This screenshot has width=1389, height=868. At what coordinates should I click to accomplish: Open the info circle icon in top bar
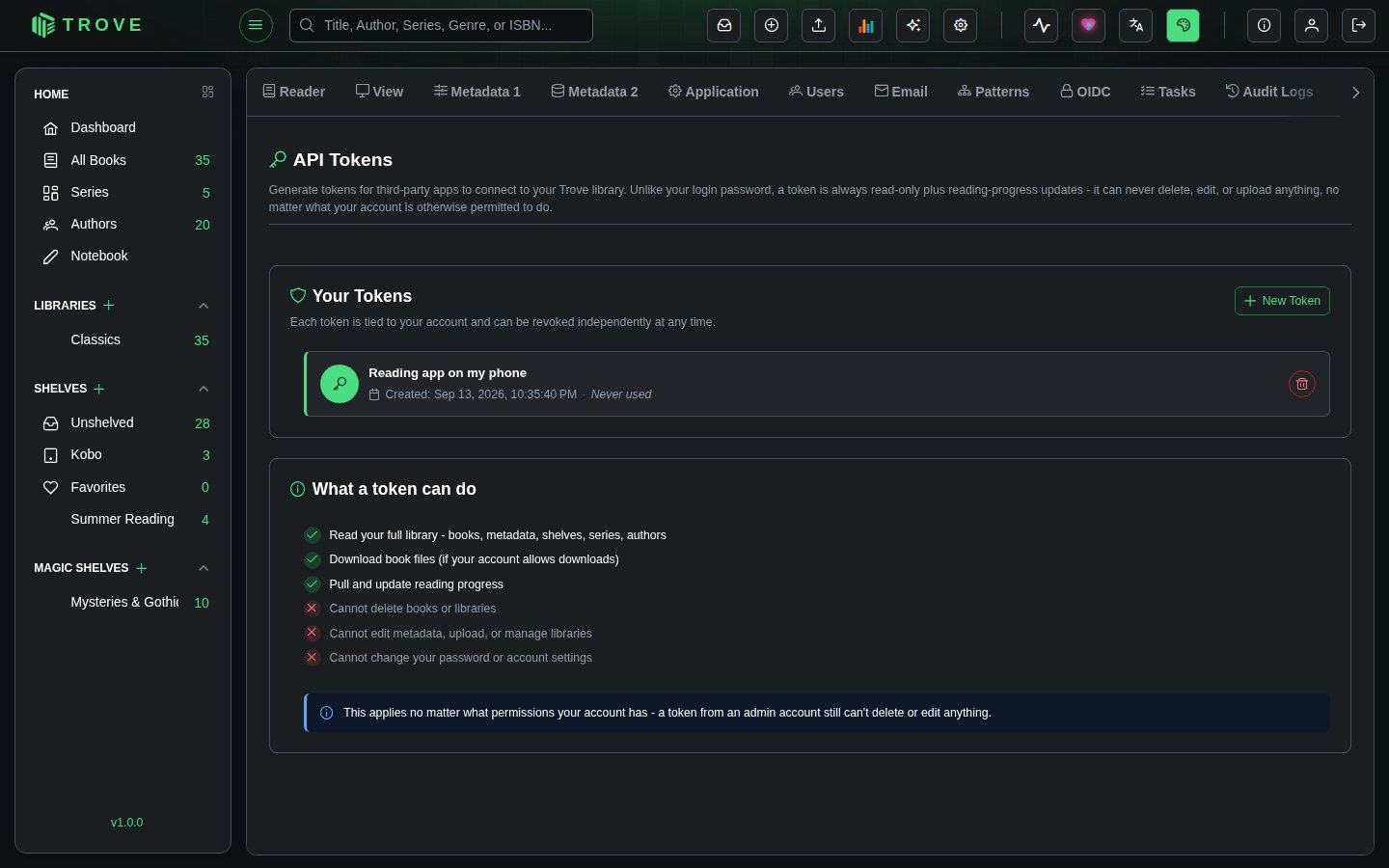pyautogui.click(x=1265, y=25)
